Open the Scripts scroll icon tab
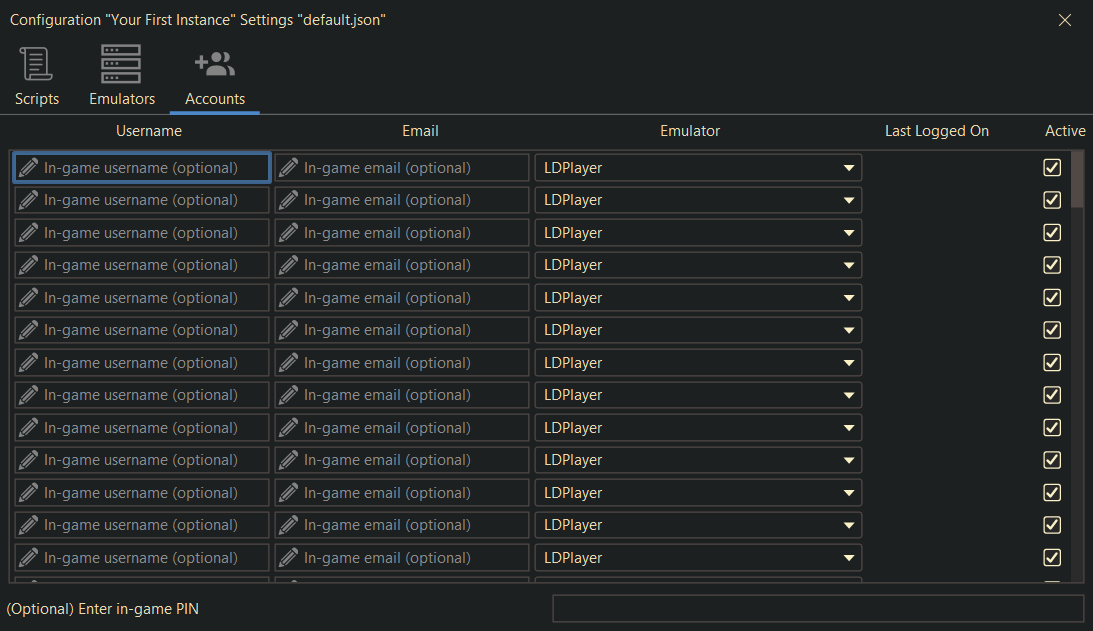This screenshot has height=631, width=1093. pyautogui.click(x=37, y=77)
